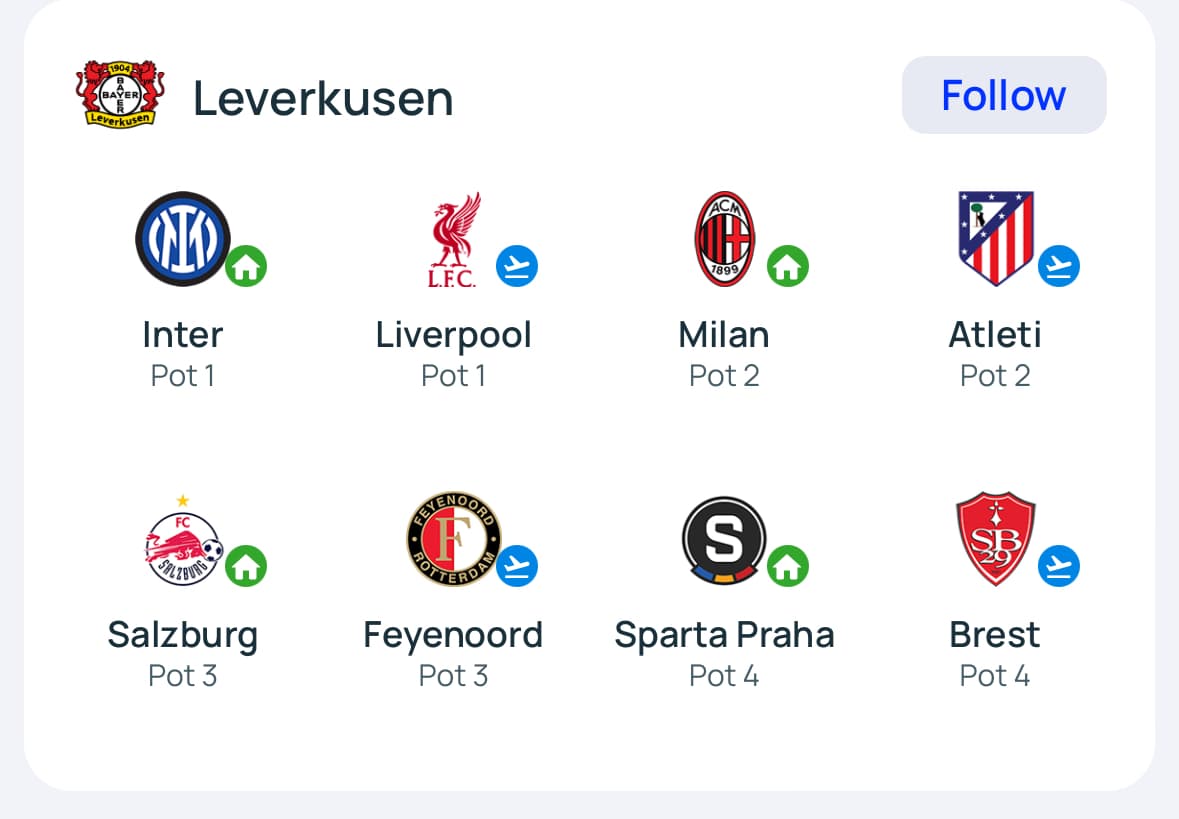This screenshot has height=819, width=1179.
Task: Open the Leverkusen team name link
Action: [x=323, y=98]
